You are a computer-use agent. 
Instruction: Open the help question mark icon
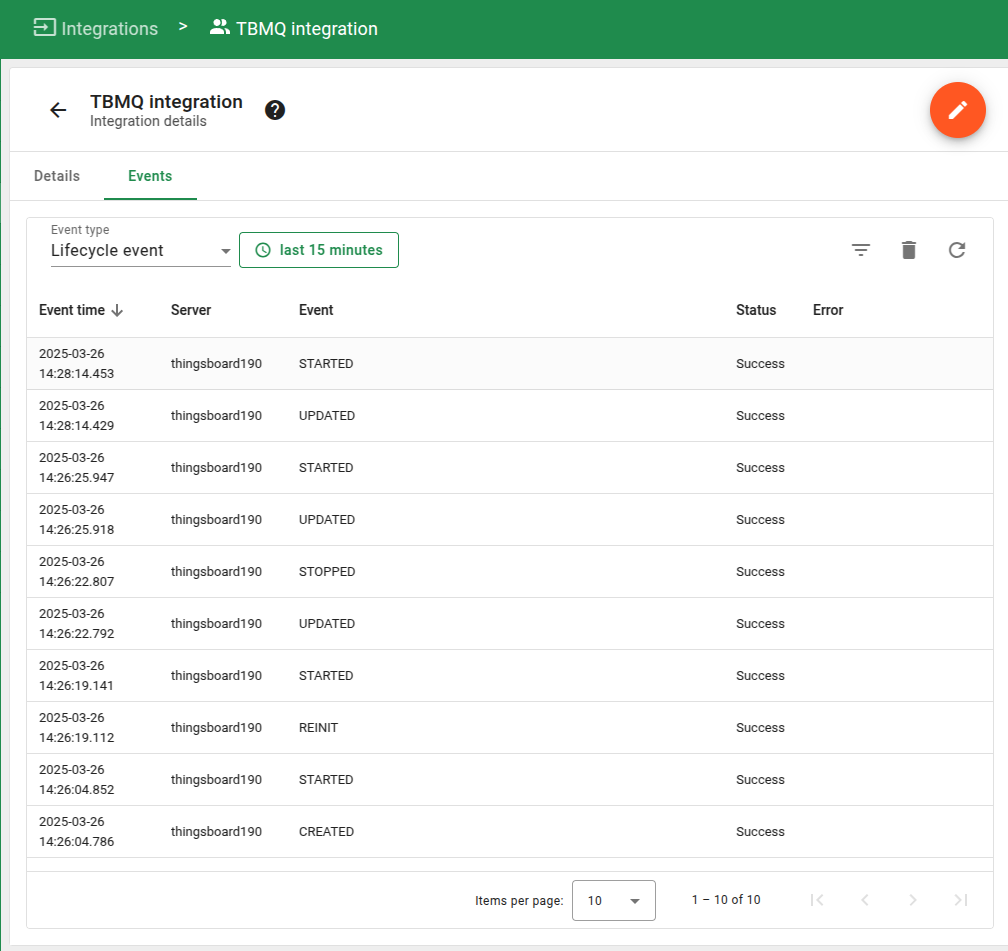275,110
